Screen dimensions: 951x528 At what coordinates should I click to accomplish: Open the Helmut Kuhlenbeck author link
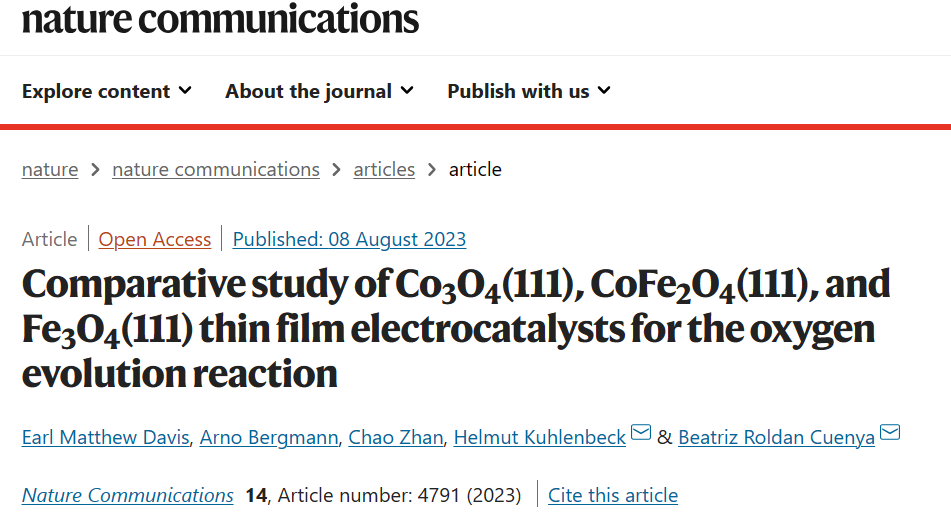[540, 437]
